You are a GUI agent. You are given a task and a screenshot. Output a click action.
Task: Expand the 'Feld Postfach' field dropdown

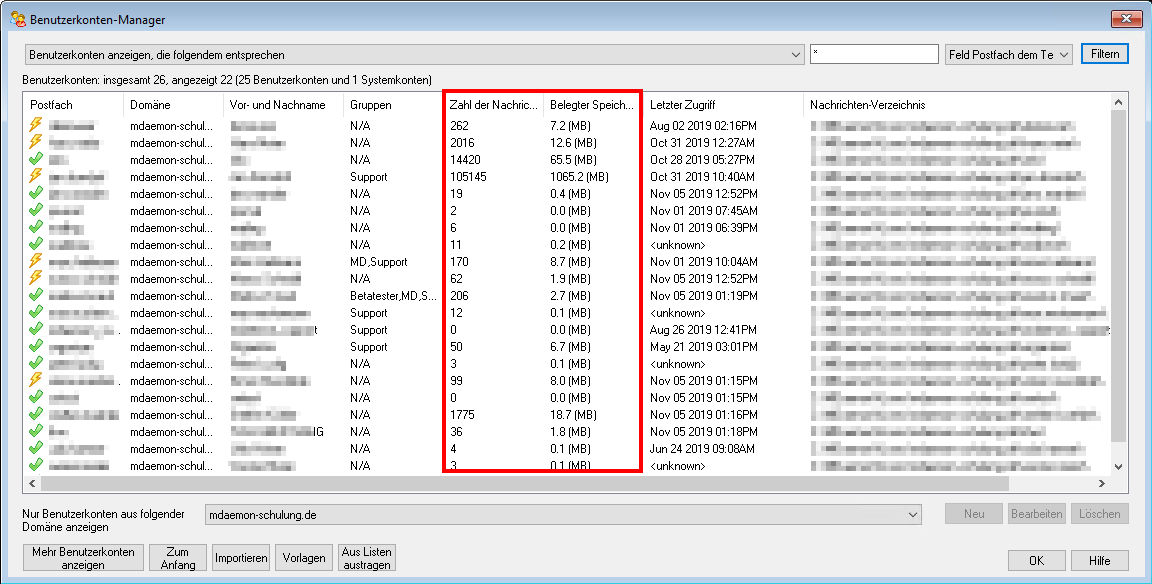pos(1008,54)
